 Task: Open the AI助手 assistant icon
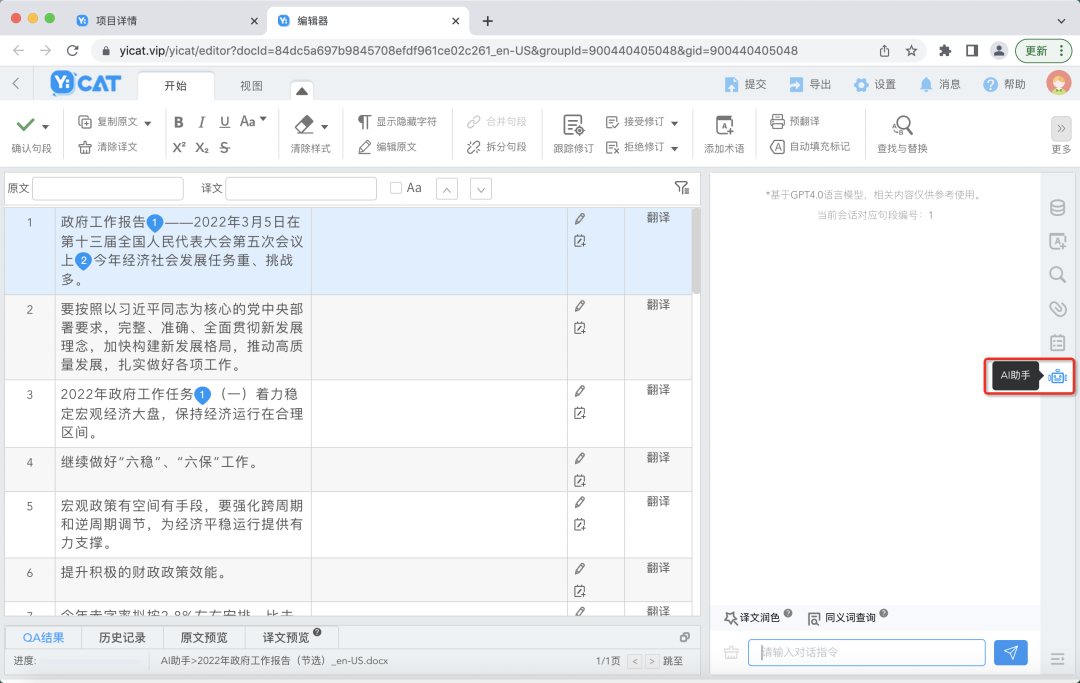(1057, 376)
